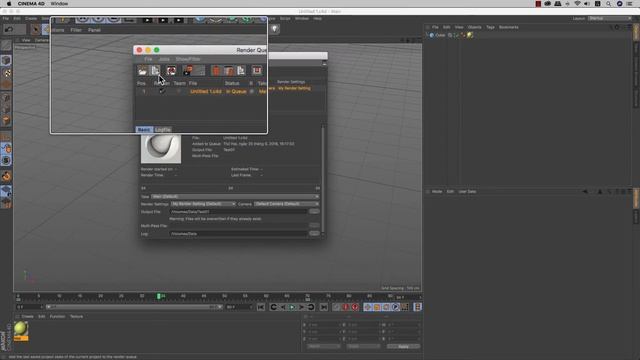The height and width of the screenshot is (360, 640).
Task: Open the Bookmarks menu in Object Manager
Action: (509, 27)
